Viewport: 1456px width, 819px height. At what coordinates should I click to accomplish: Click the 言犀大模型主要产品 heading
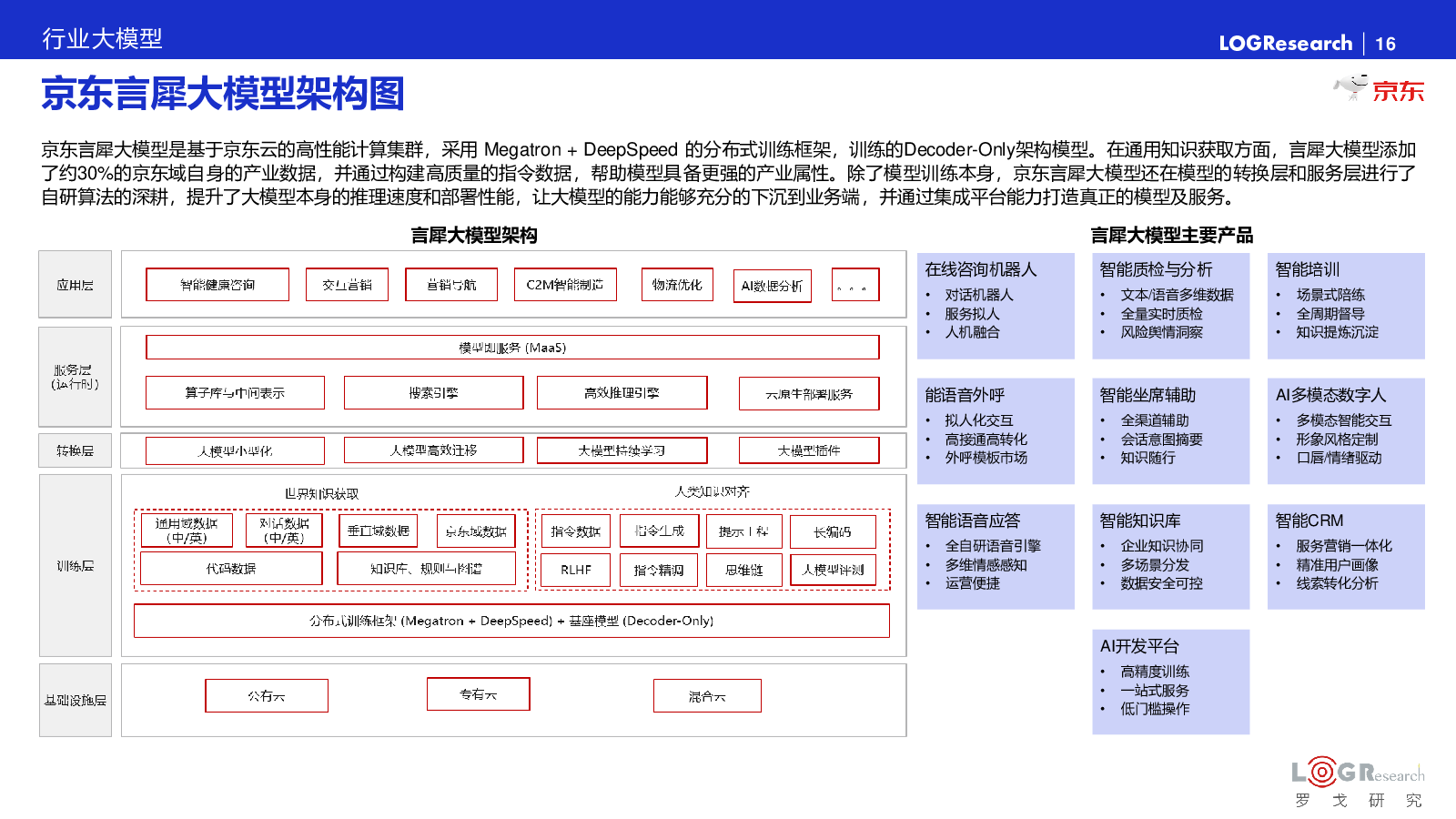click(x=1172, y=236)
